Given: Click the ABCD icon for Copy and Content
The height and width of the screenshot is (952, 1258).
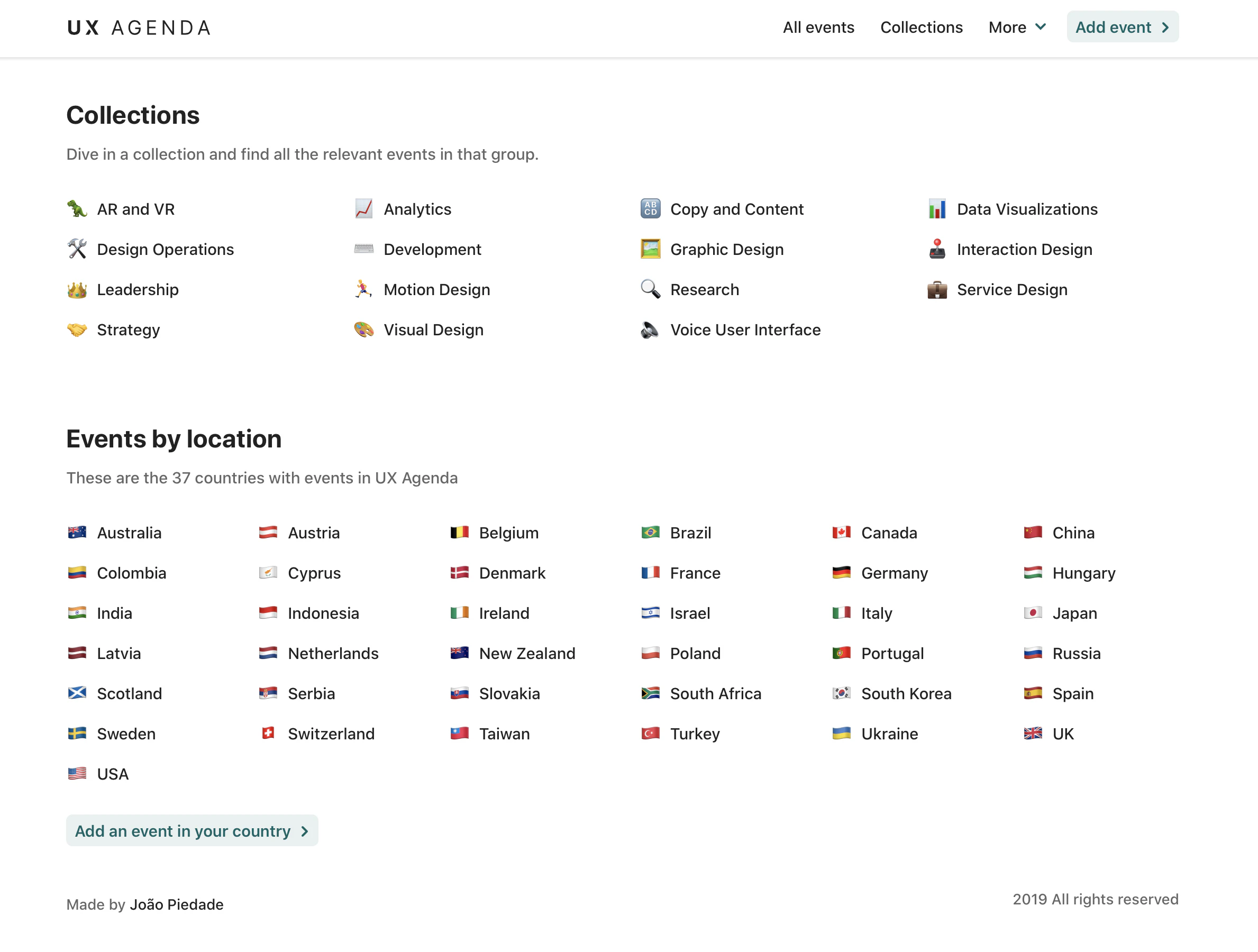Looking at the screenshot, I should [650, 209].
